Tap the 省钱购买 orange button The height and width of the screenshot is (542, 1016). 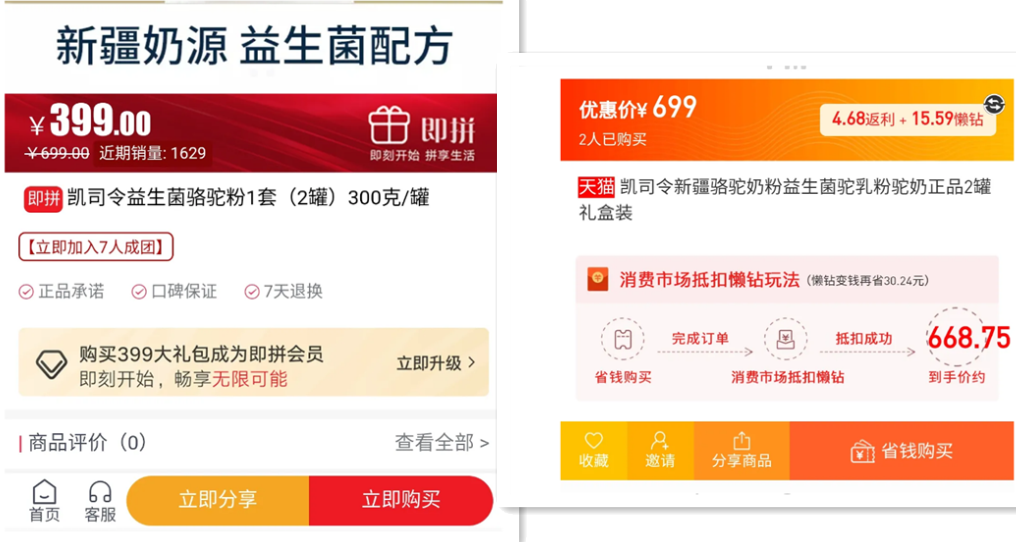pyautogui.click(x=901, y=451)
